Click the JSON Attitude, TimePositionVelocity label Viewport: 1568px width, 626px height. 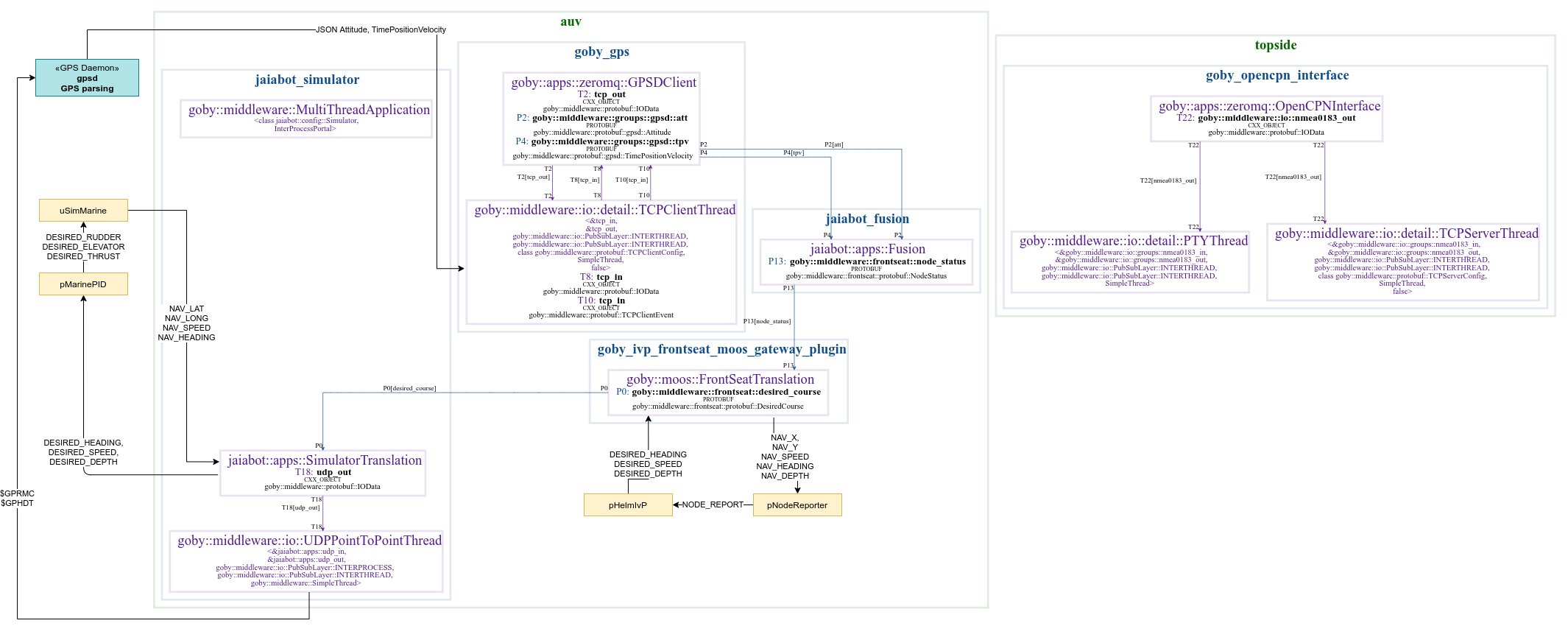381,30
